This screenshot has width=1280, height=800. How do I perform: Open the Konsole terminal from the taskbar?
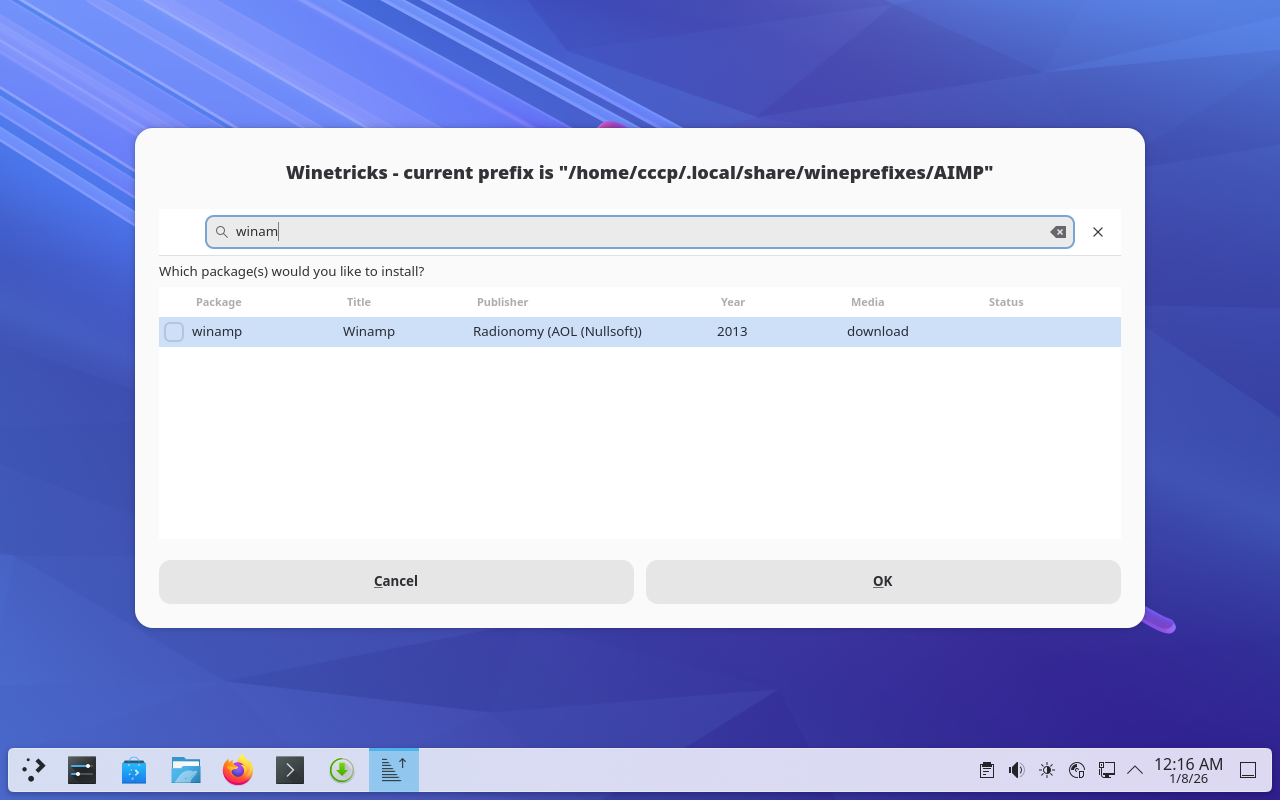tap(290, 770)
